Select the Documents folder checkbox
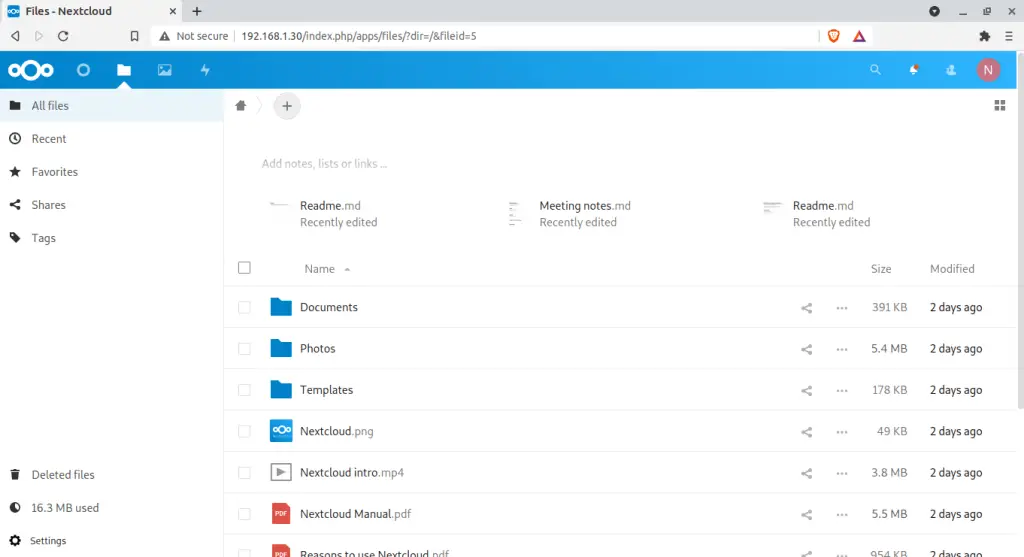The height and width of the screenshot is (557, 1024). click(x=244, y=307)
